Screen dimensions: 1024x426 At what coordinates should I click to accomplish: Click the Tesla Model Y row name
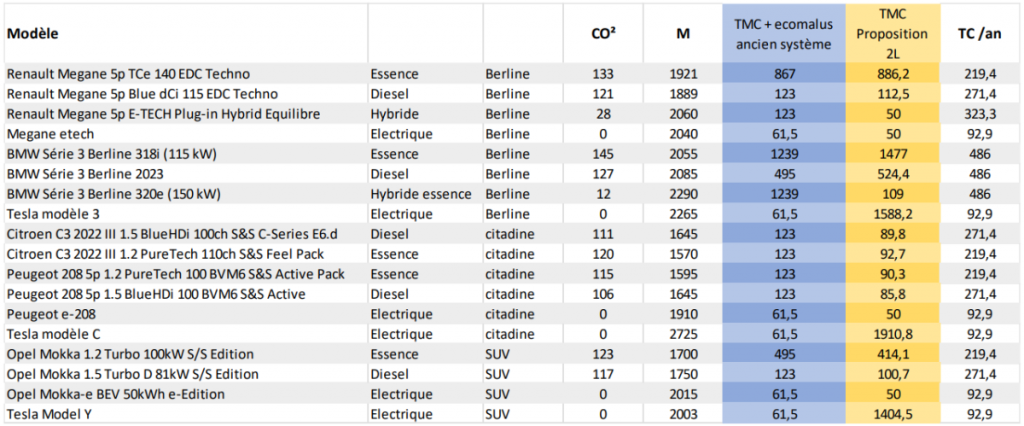click(50, 414)
